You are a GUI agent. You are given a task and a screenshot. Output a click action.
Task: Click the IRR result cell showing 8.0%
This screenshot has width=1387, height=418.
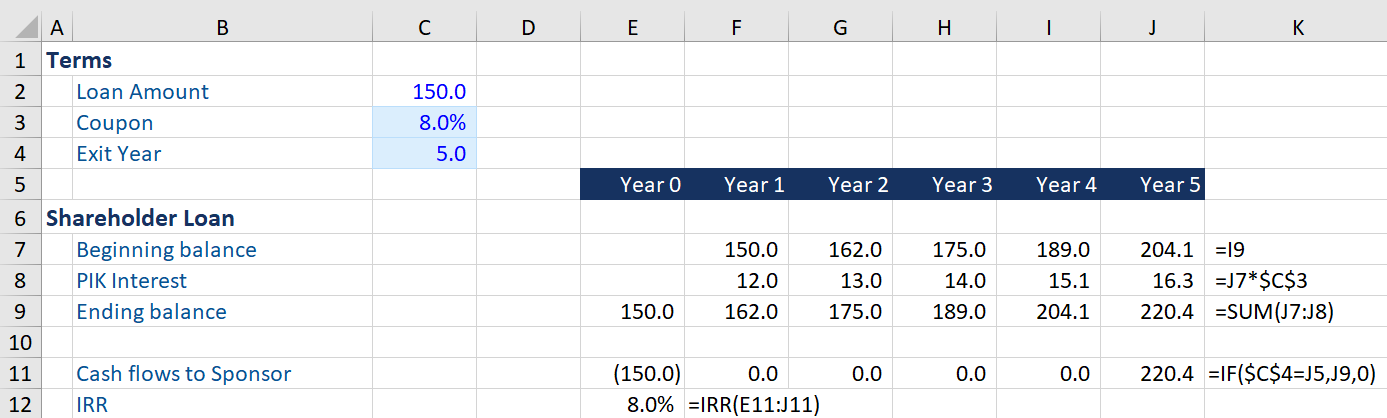[632, 404]
